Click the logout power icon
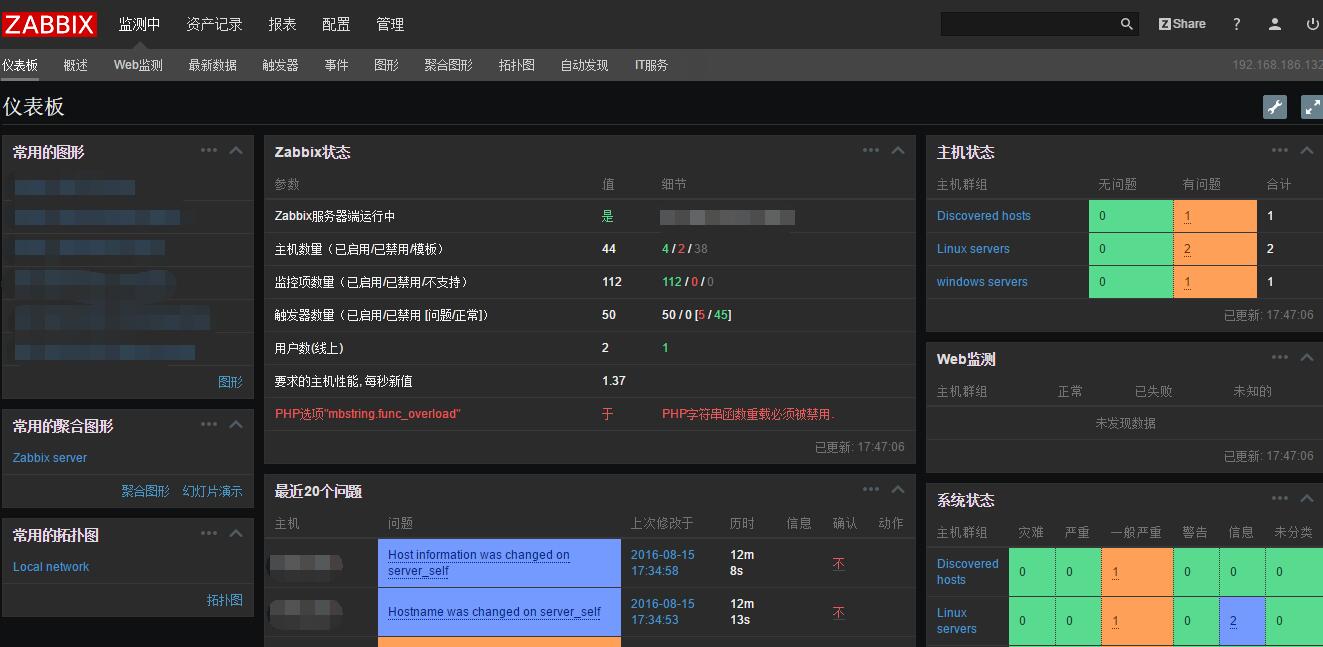 click(1313, 24)
